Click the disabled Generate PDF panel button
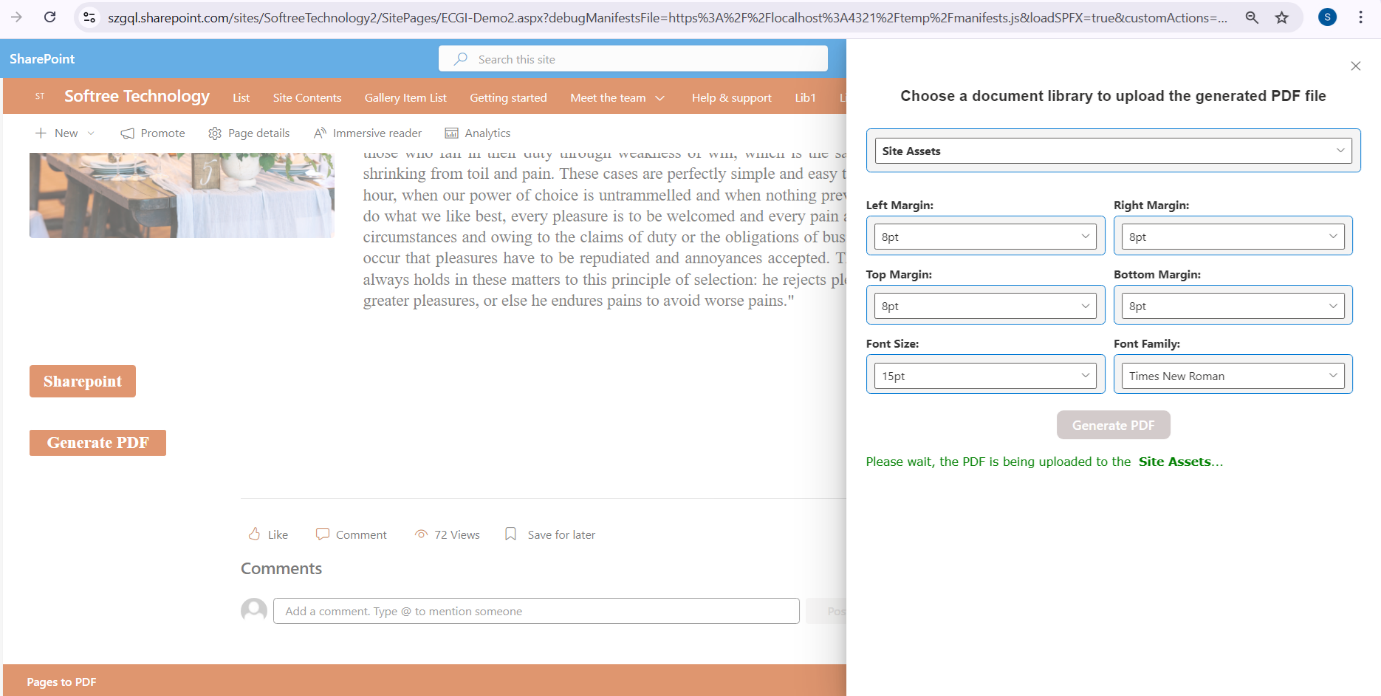Image resolution: width=1381 pixels, height=696 pixels. (x=1113, y=425)
